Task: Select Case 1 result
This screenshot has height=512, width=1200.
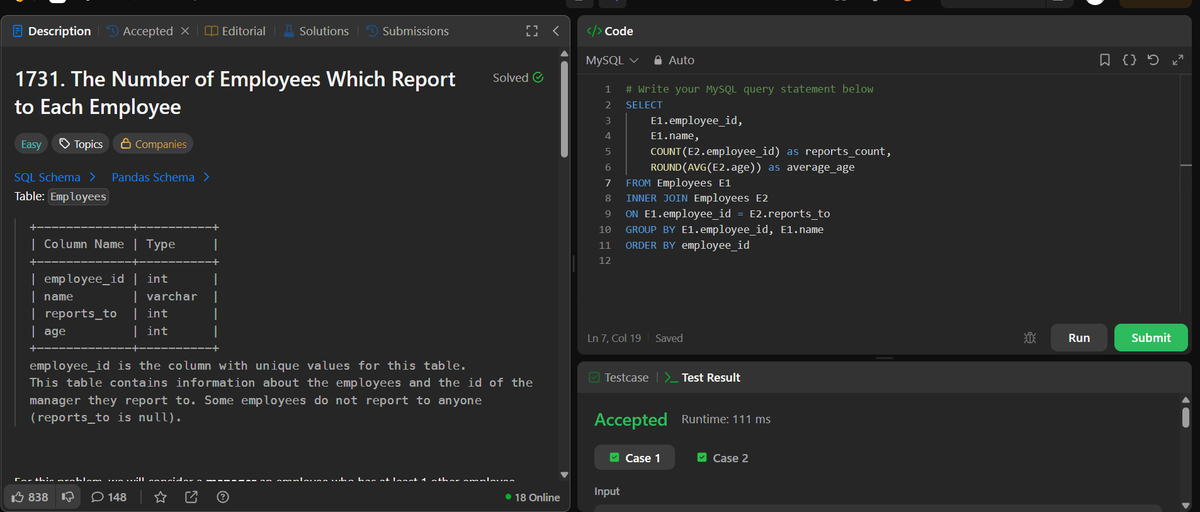Action: (634, 458)
